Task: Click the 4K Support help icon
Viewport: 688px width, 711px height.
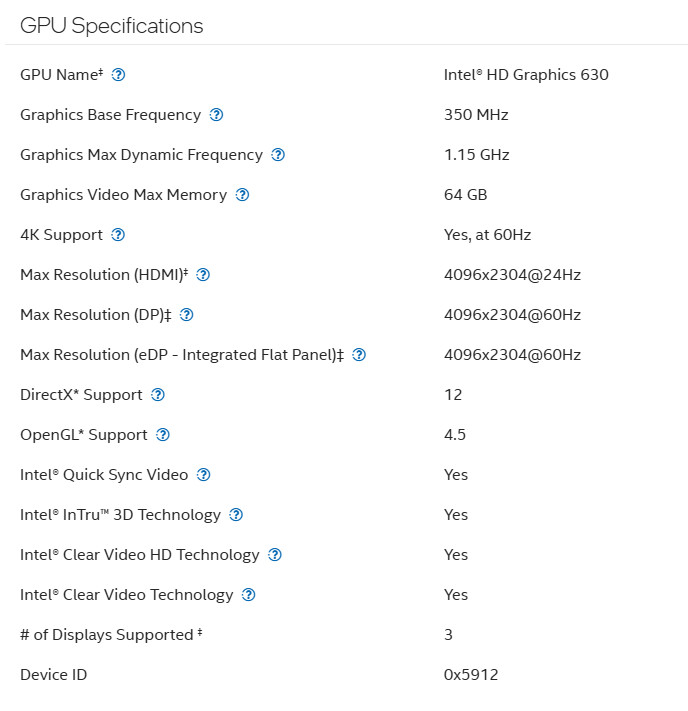Action: (x=118, y=235)
